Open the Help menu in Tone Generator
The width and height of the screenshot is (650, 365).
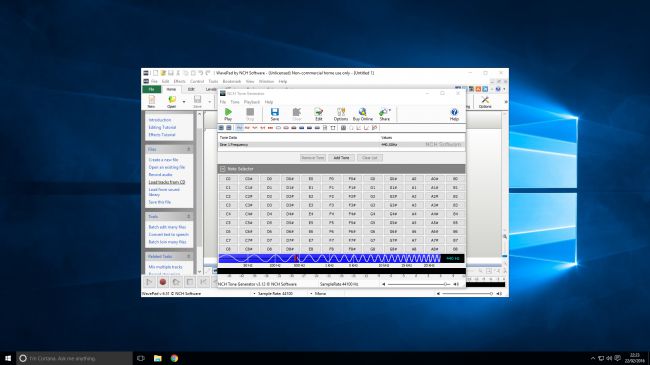click(269, 102)
